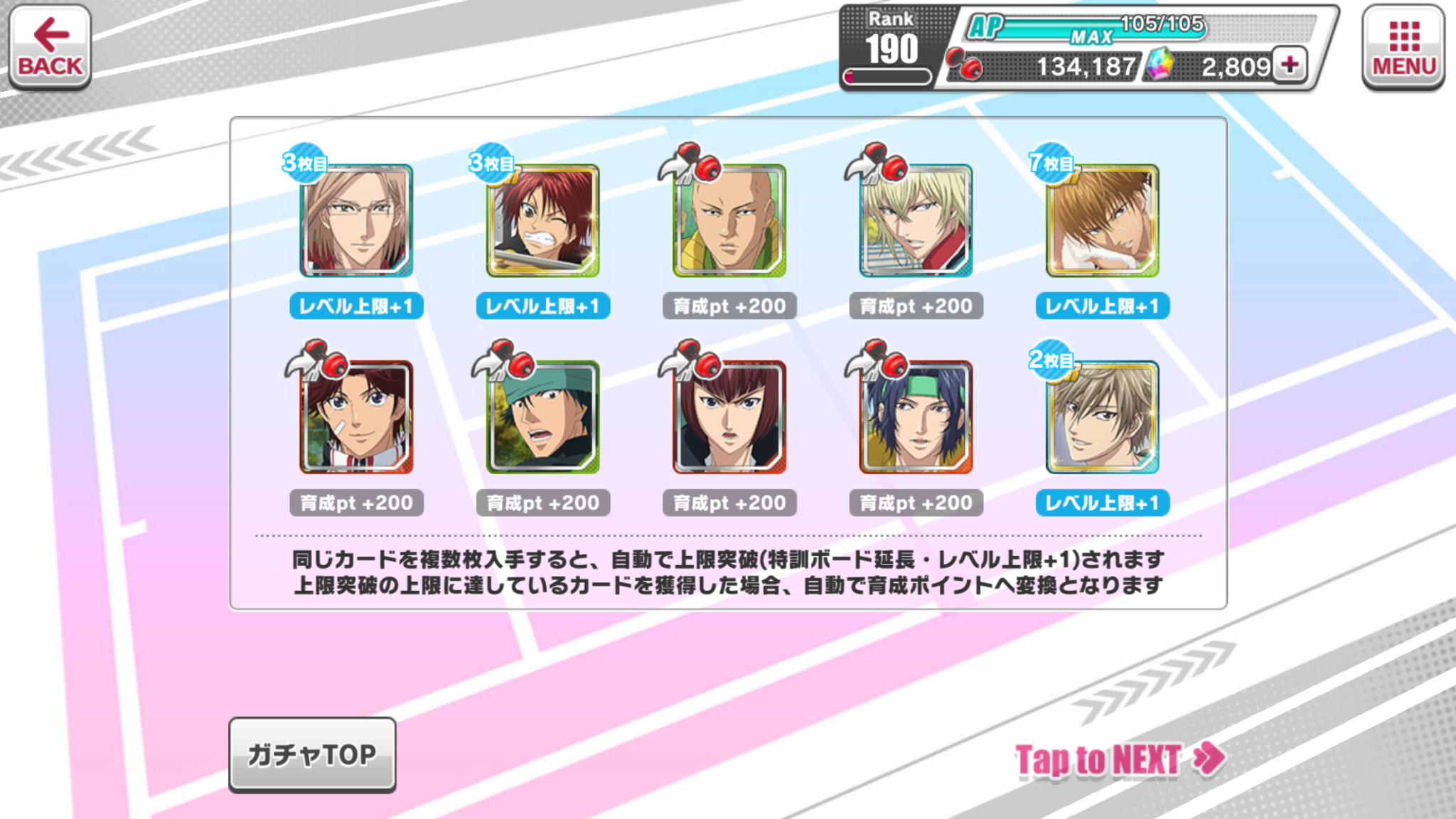Click the 2枚目 badge on bottom-right card
Image resolution: width=1456 pixels, height=819 pixels.
coord(1052,360)
